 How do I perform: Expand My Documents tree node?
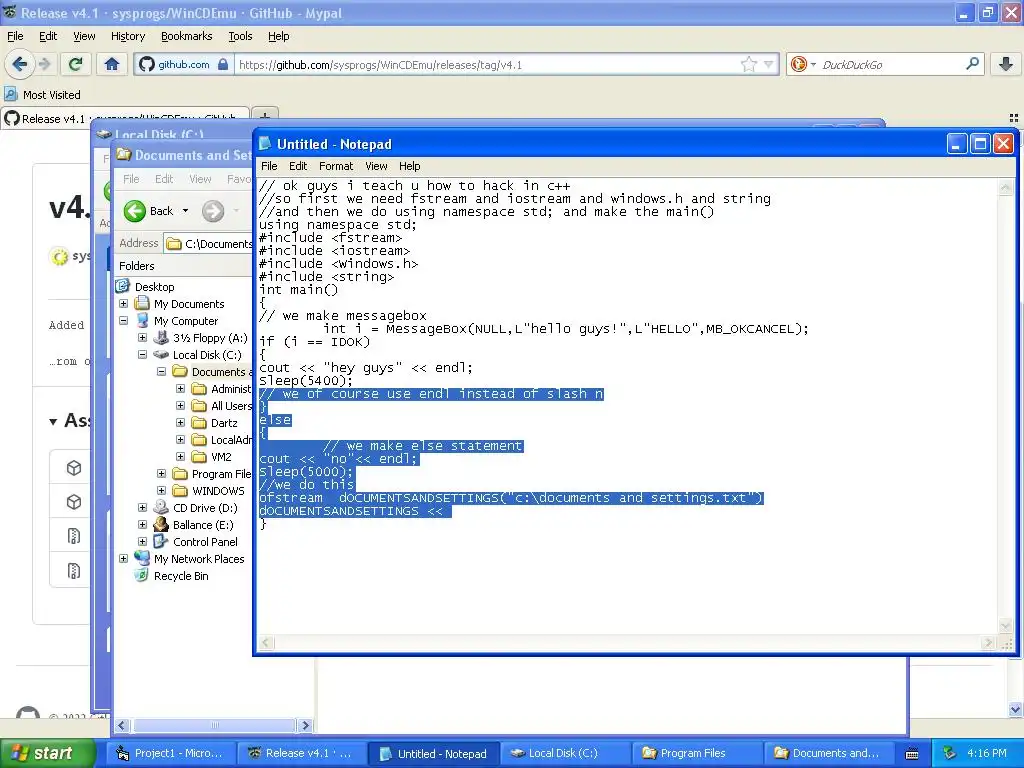pyautogui.click(x=123, y=304)
